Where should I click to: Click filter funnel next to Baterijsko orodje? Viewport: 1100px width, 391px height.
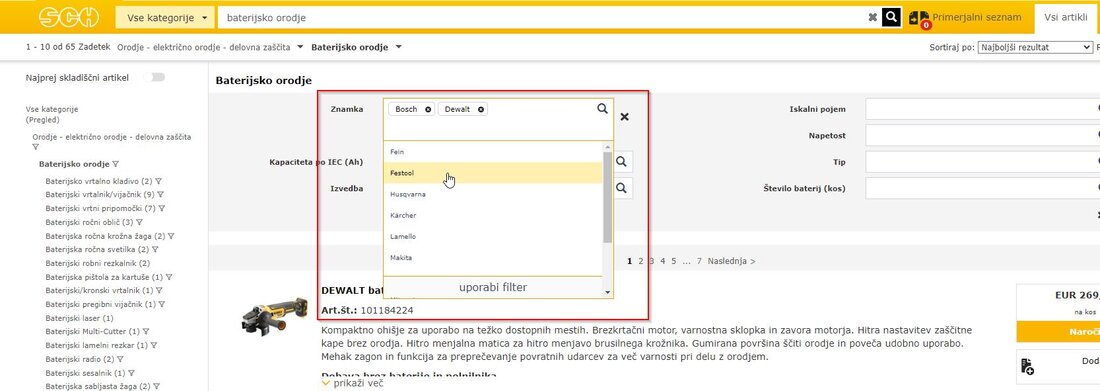pos(116,164)
